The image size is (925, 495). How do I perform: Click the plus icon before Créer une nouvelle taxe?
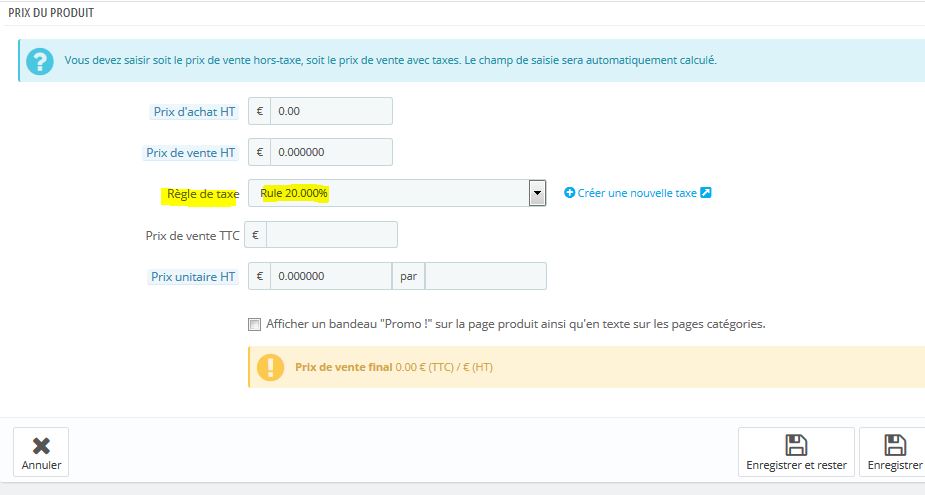tap(569, 193)
